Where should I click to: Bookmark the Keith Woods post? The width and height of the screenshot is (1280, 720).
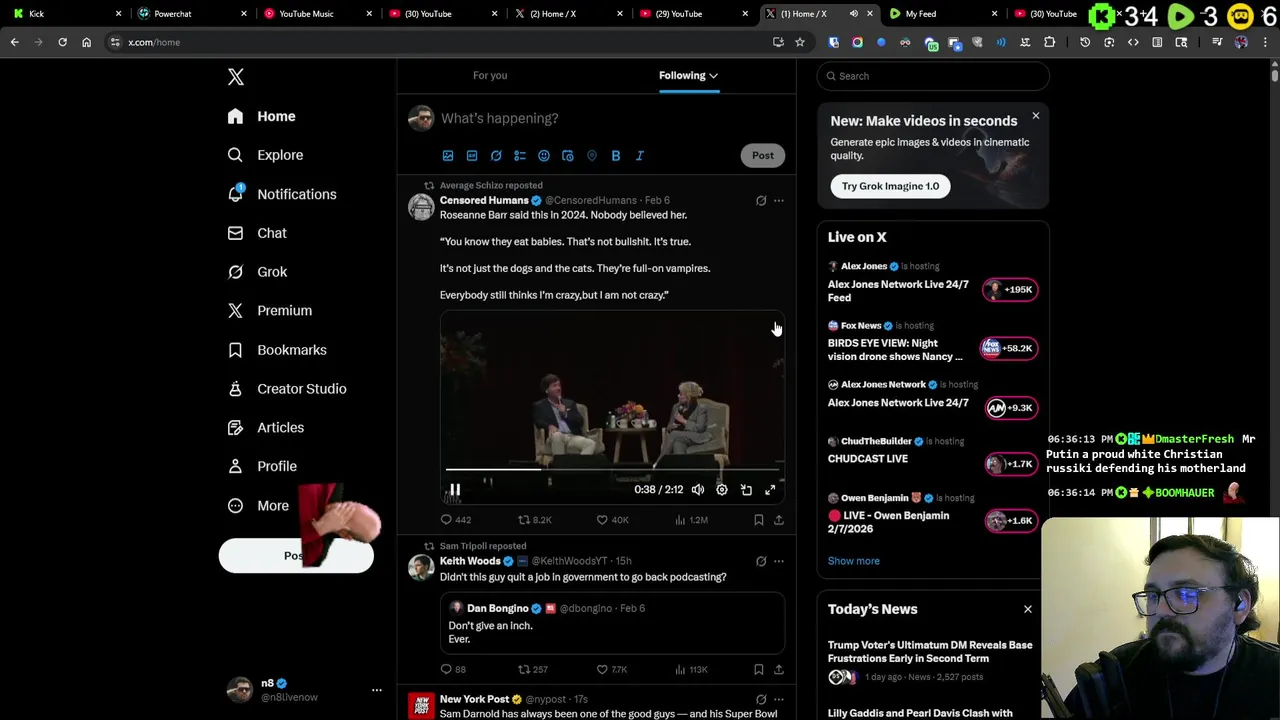pos(759,669)
